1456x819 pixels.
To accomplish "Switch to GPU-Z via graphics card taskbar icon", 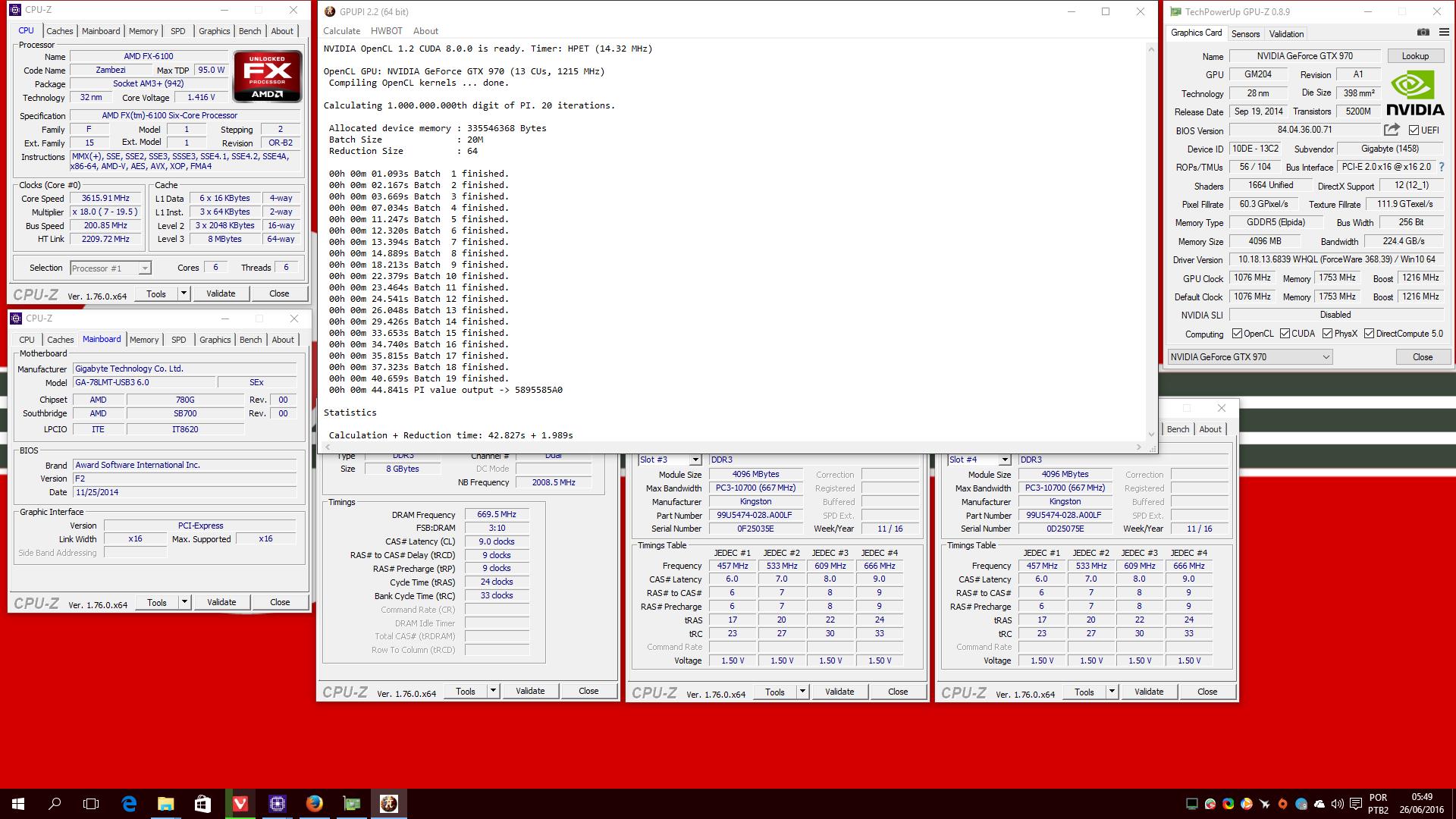I will [x=351, y=804].
